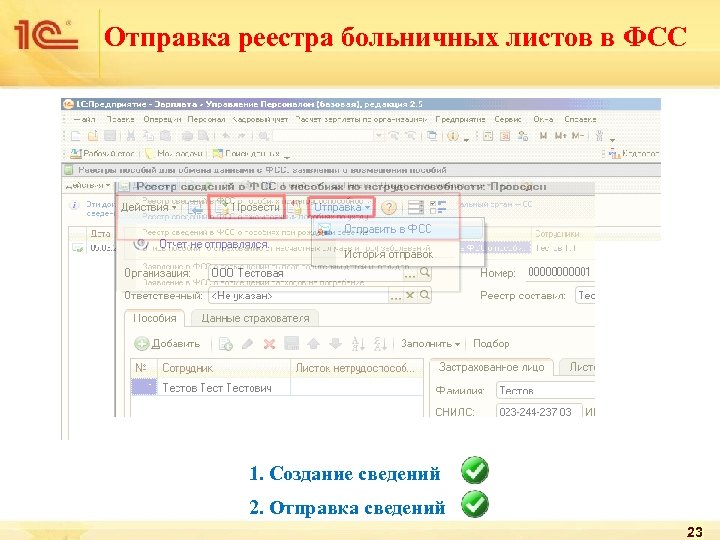Click the move down arrow icon
This screenshot has height=540, width=720.
coord(336,343)
